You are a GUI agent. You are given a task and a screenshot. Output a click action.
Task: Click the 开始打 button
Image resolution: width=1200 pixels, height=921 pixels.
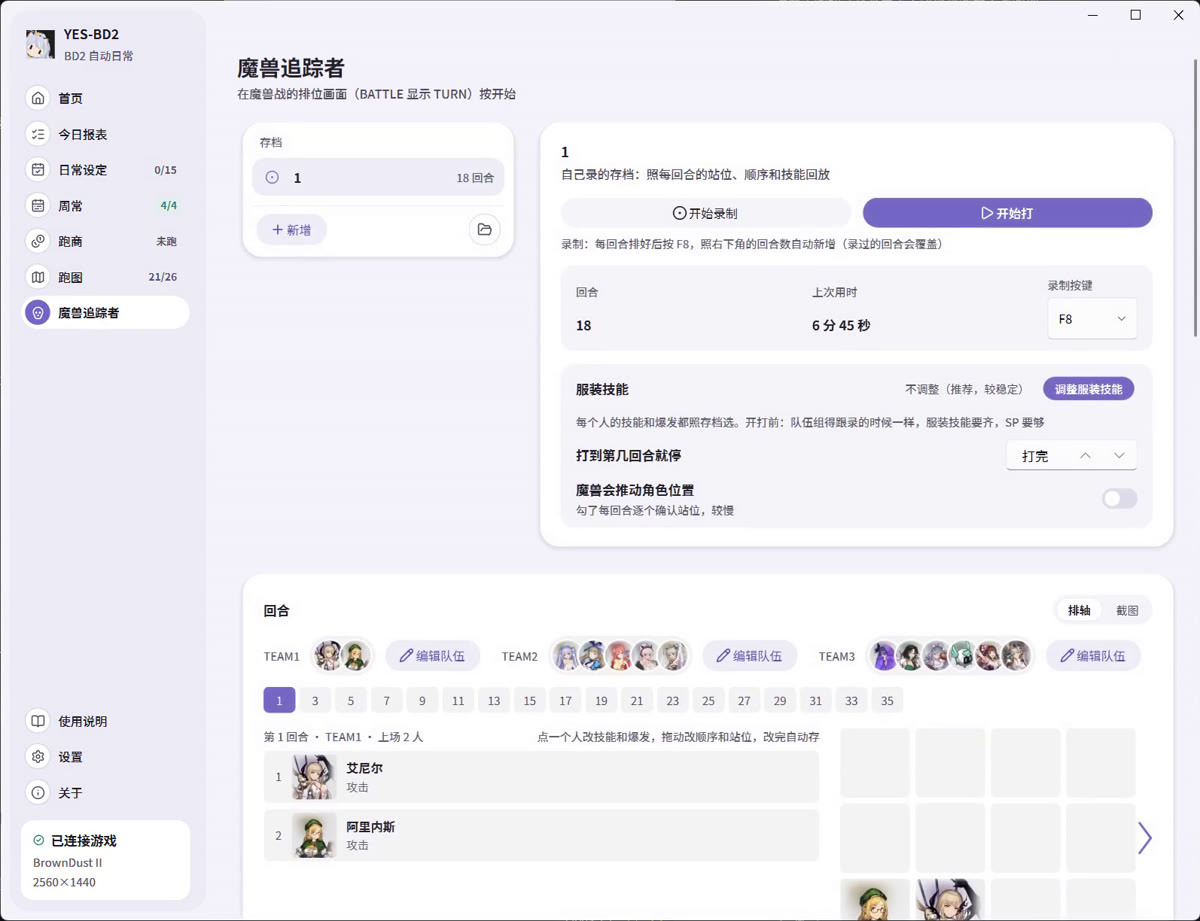coord(1008,213)
